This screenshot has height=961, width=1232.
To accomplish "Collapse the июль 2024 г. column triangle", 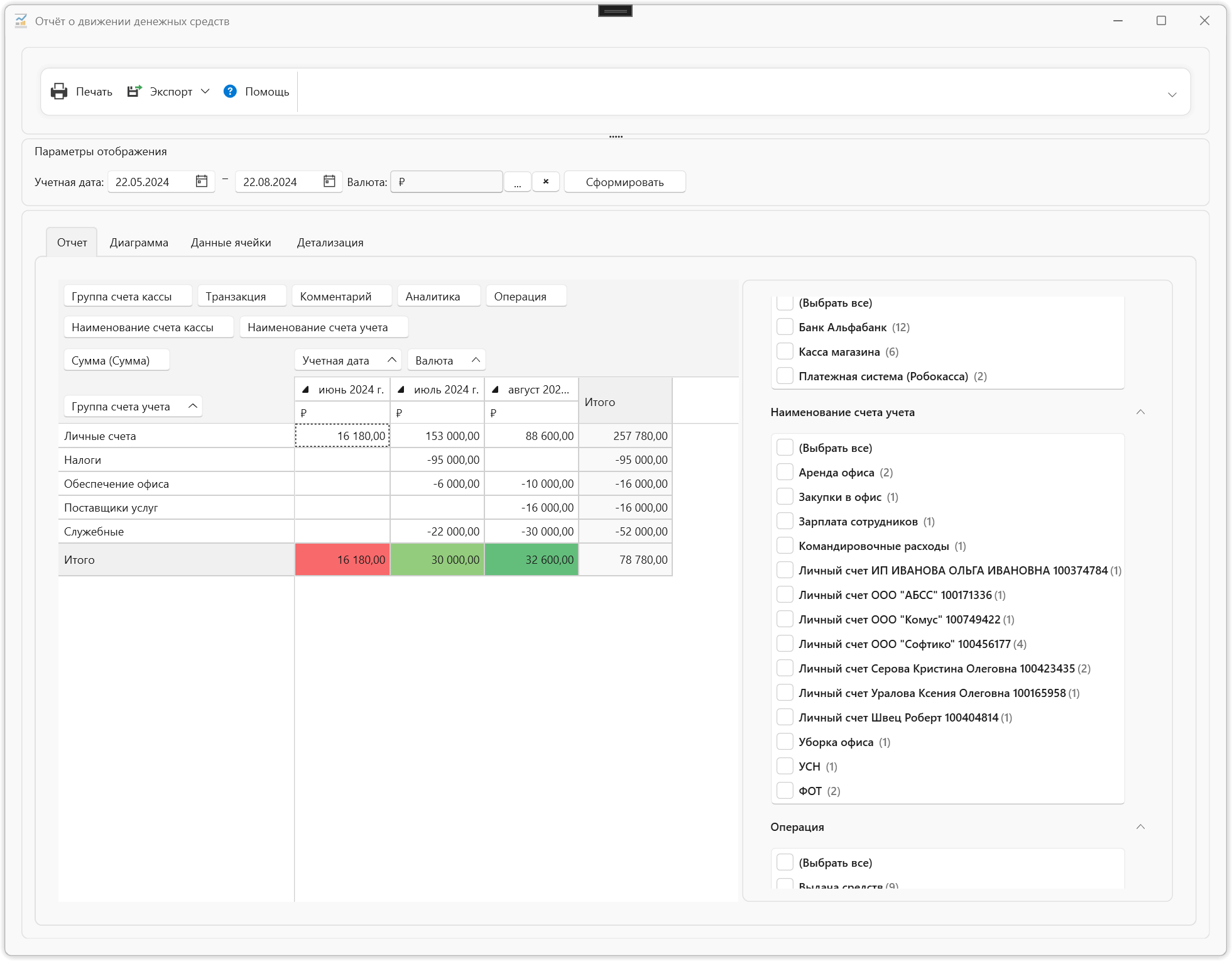I will click(x=401, y=390).
